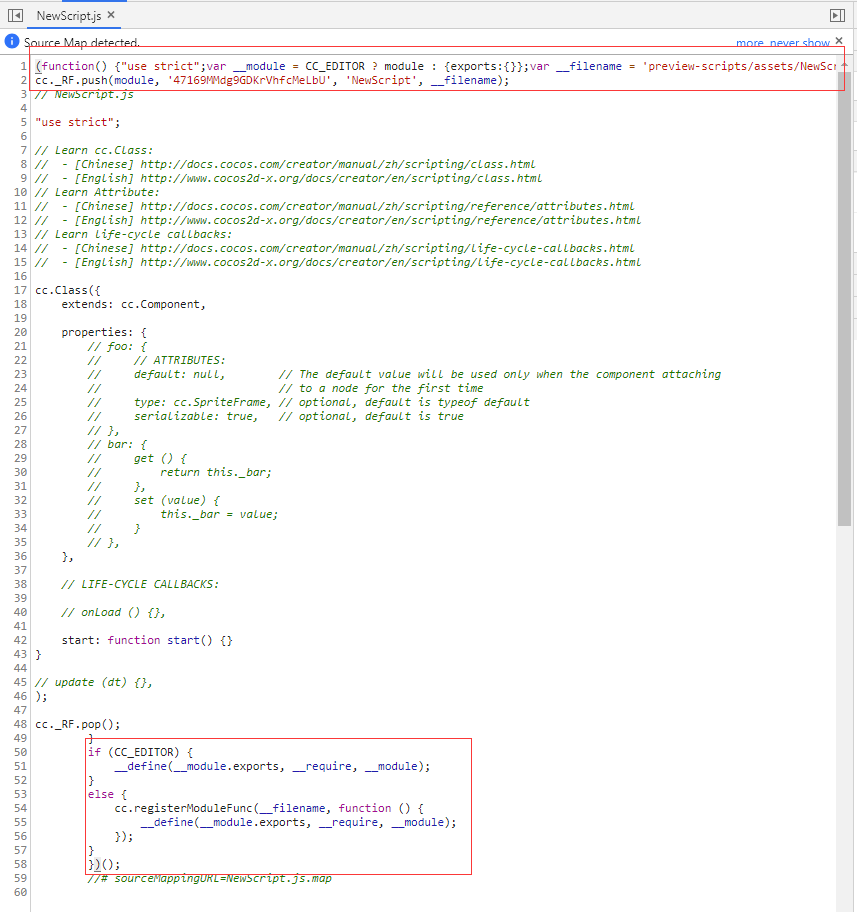Toggle the debugger sidebar icon at top right
The image size is (857, 912).
[x=837, y=16]
